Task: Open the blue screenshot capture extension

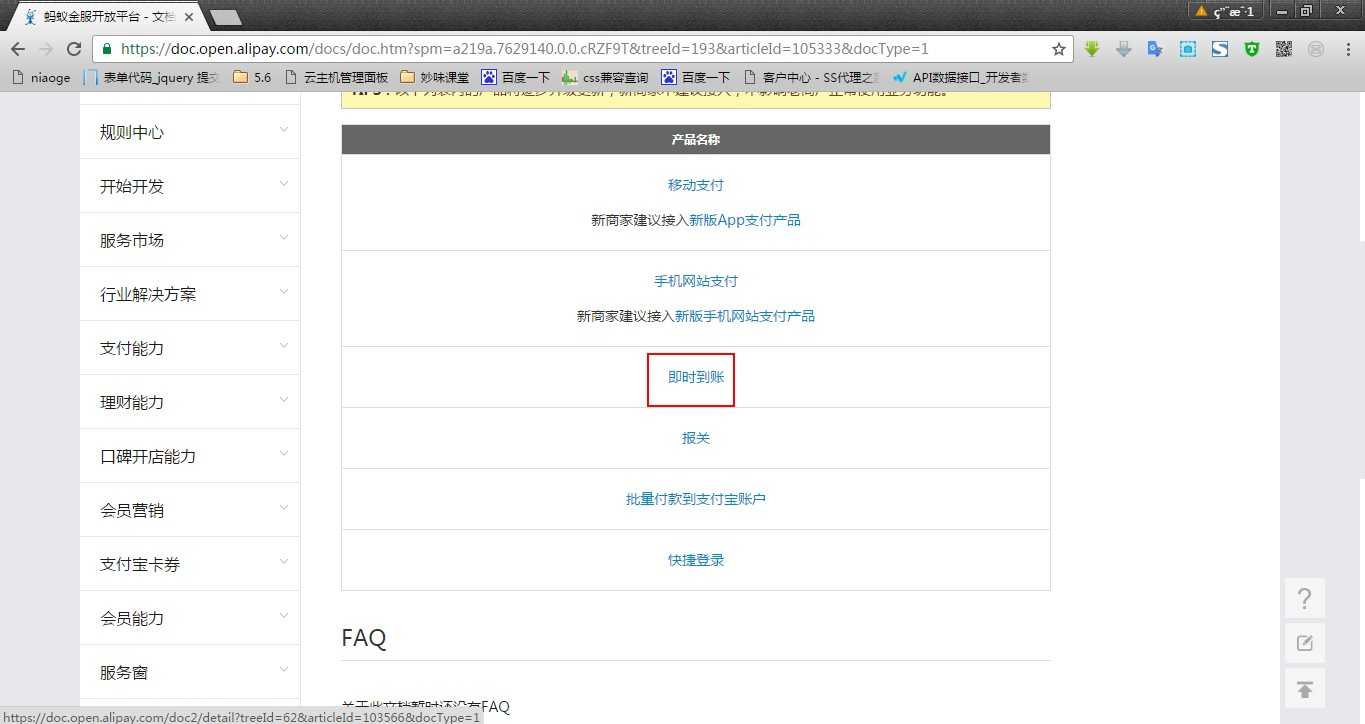Action: (x=1188, y=49)
